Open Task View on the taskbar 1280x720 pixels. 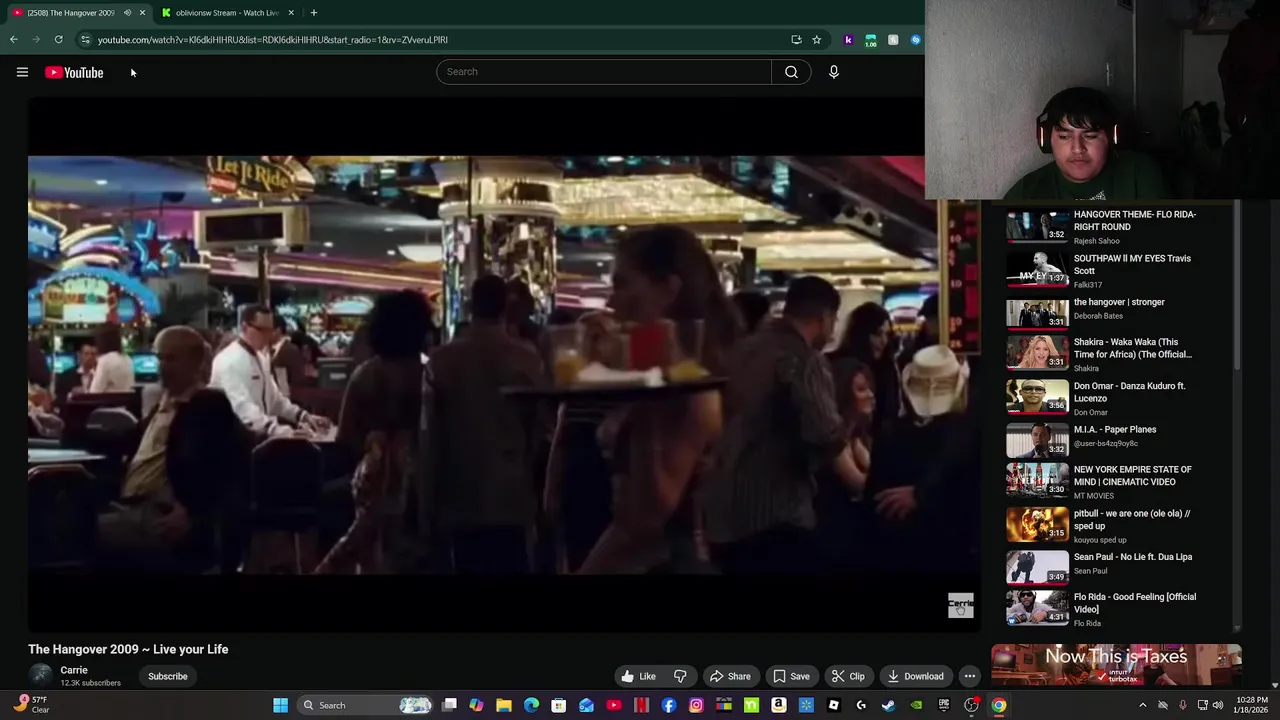450,705
